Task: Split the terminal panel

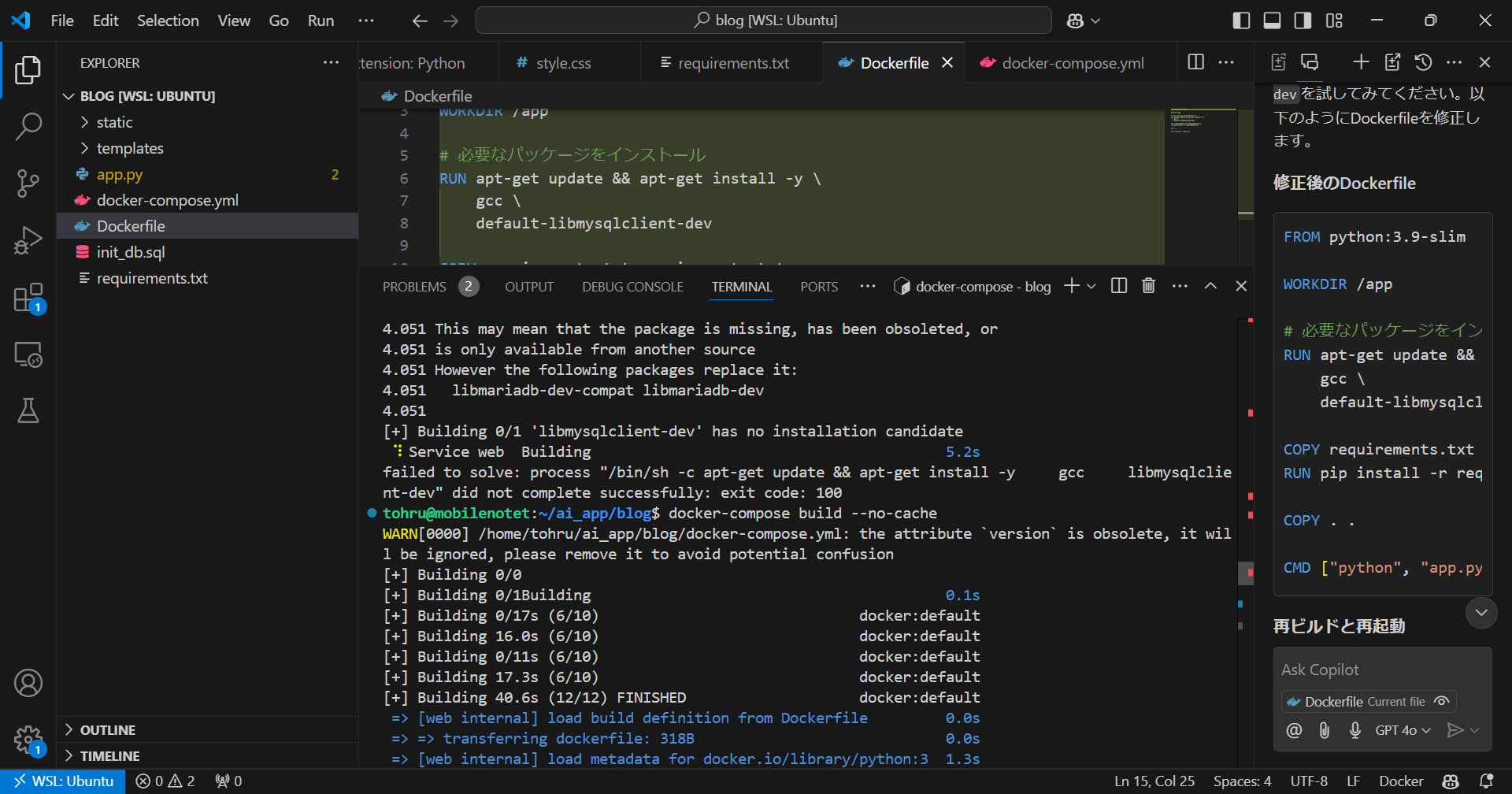Action: (1118, 286)
